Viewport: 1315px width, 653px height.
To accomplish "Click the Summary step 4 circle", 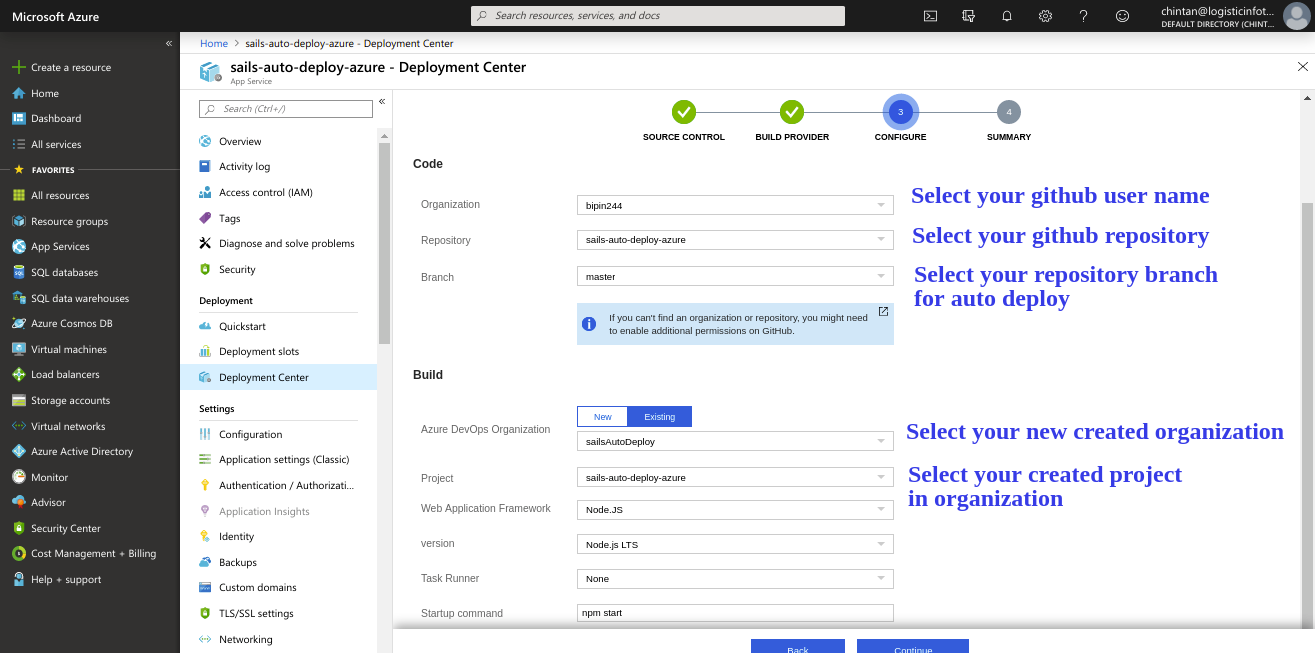I will point(1009,112).
